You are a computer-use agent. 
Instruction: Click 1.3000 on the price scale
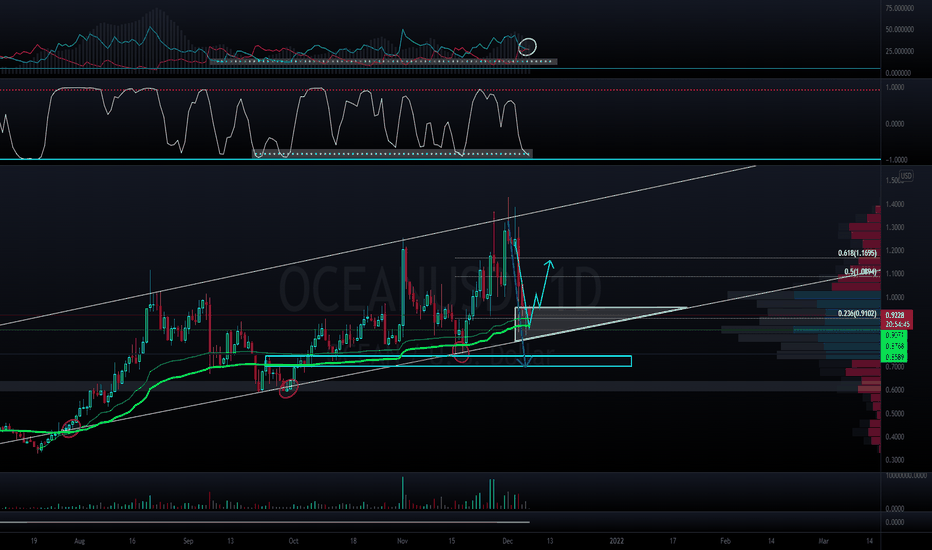[x=895, y=227]
